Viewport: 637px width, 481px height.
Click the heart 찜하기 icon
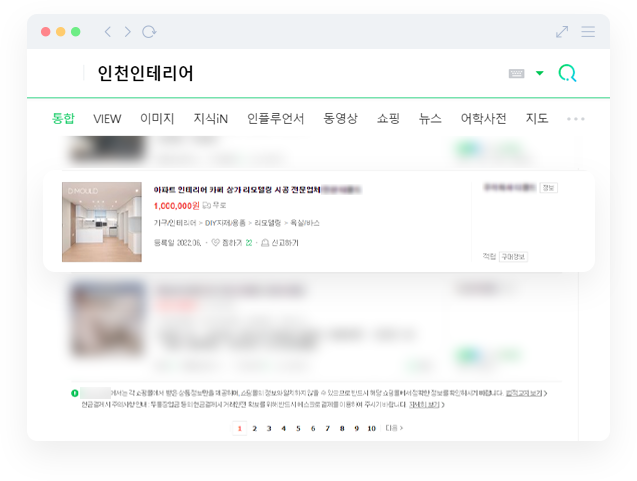coord(216,243)
